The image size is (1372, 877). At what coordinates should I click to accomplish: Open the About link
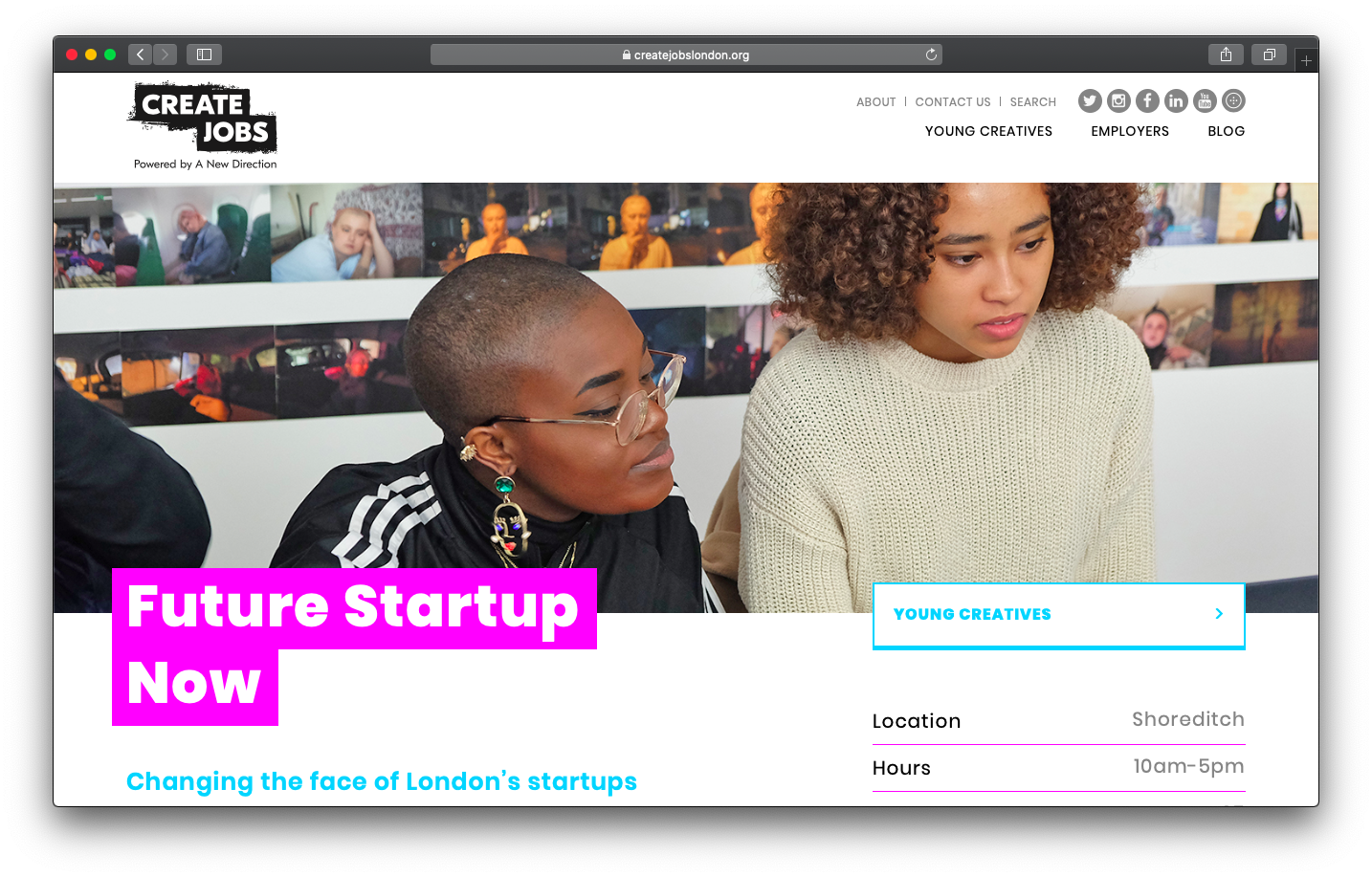pos(875,101)
